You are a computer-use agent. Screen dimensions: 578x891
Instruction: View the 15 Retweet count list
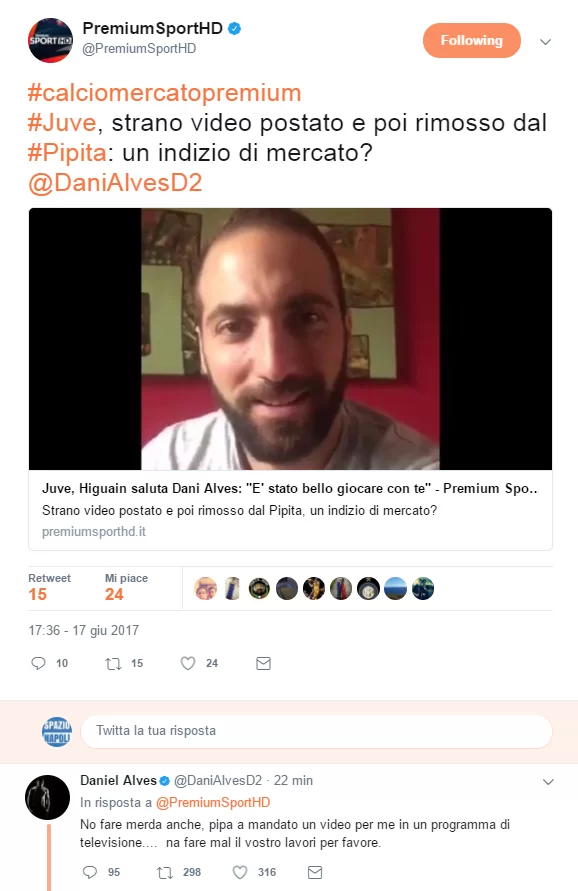(x=49, y=587)
